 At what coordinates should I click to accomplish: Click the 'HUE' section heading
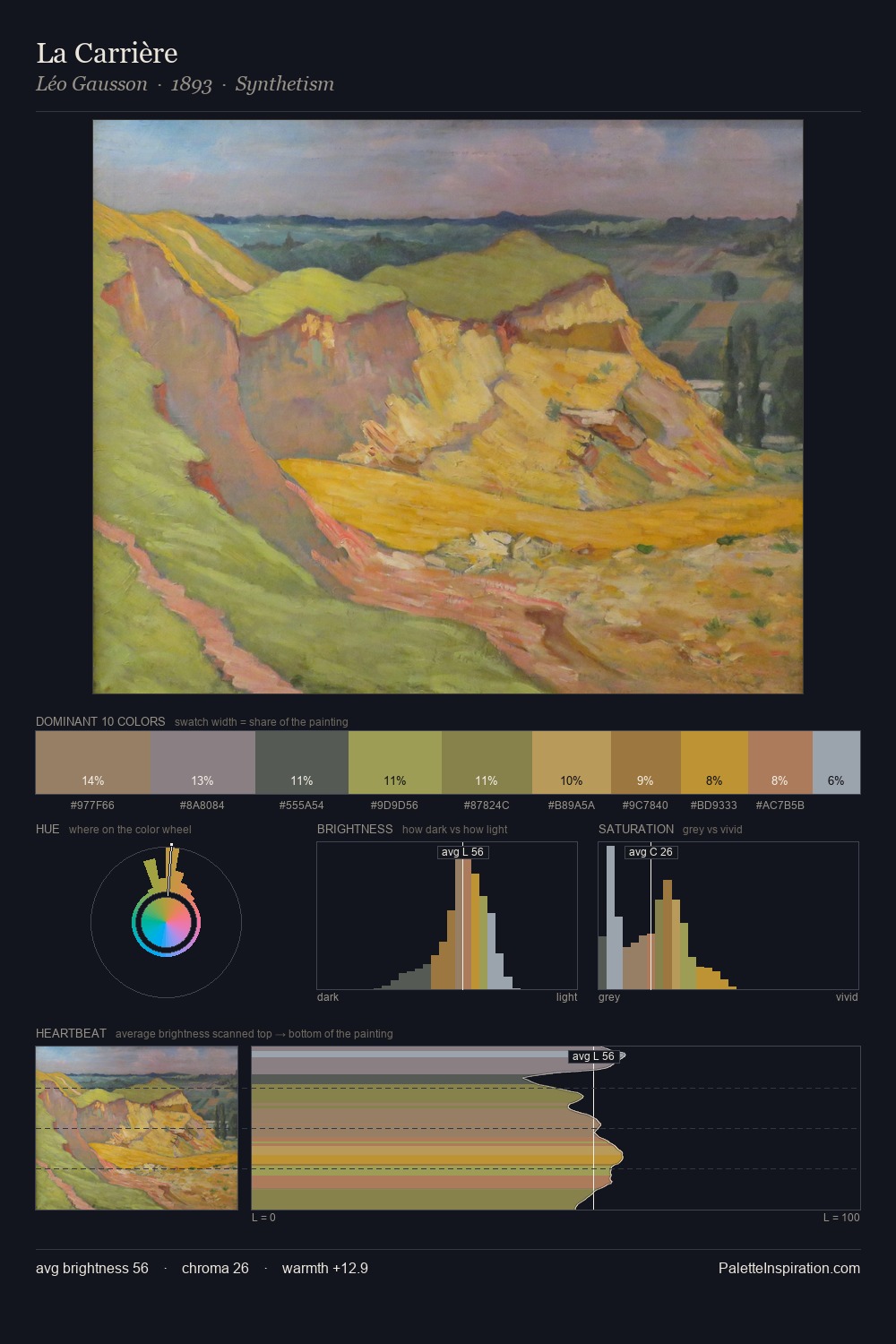[x=47, y=829]
